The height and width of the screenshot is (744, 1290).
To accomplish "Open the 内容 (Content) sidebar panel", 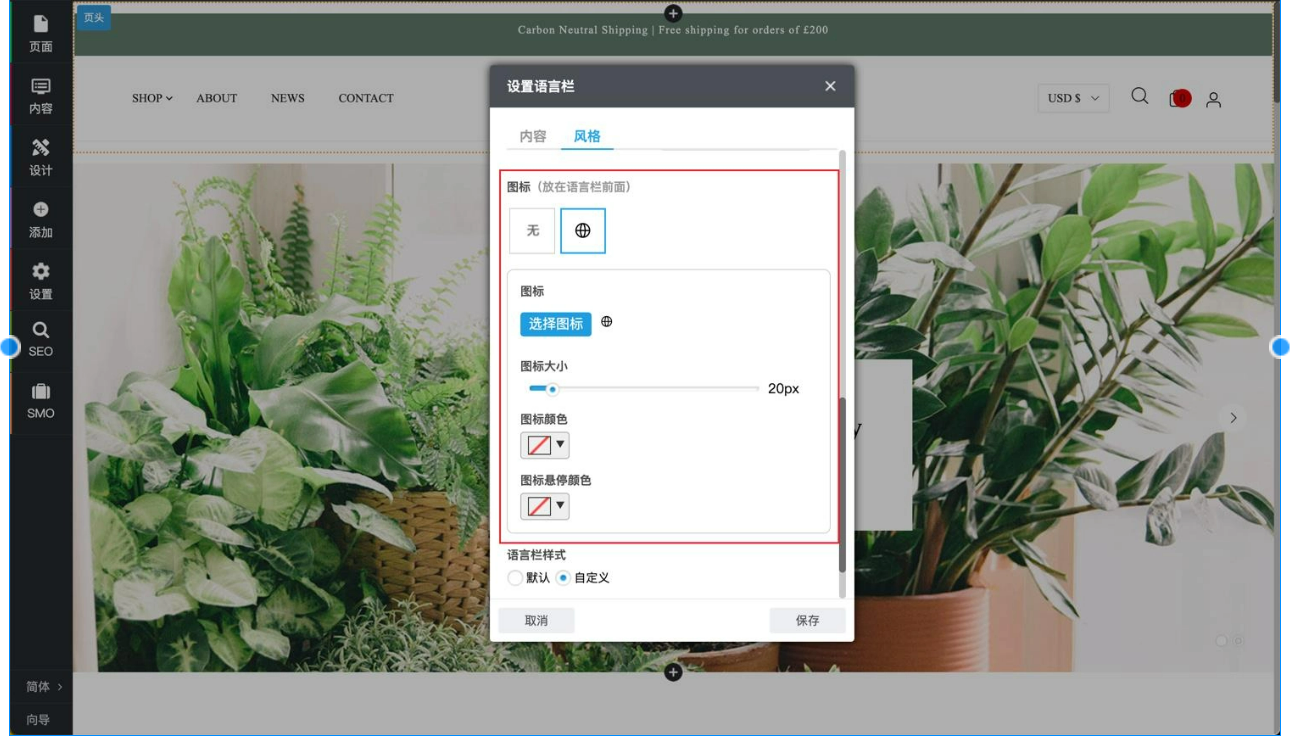I will [40, 96].
